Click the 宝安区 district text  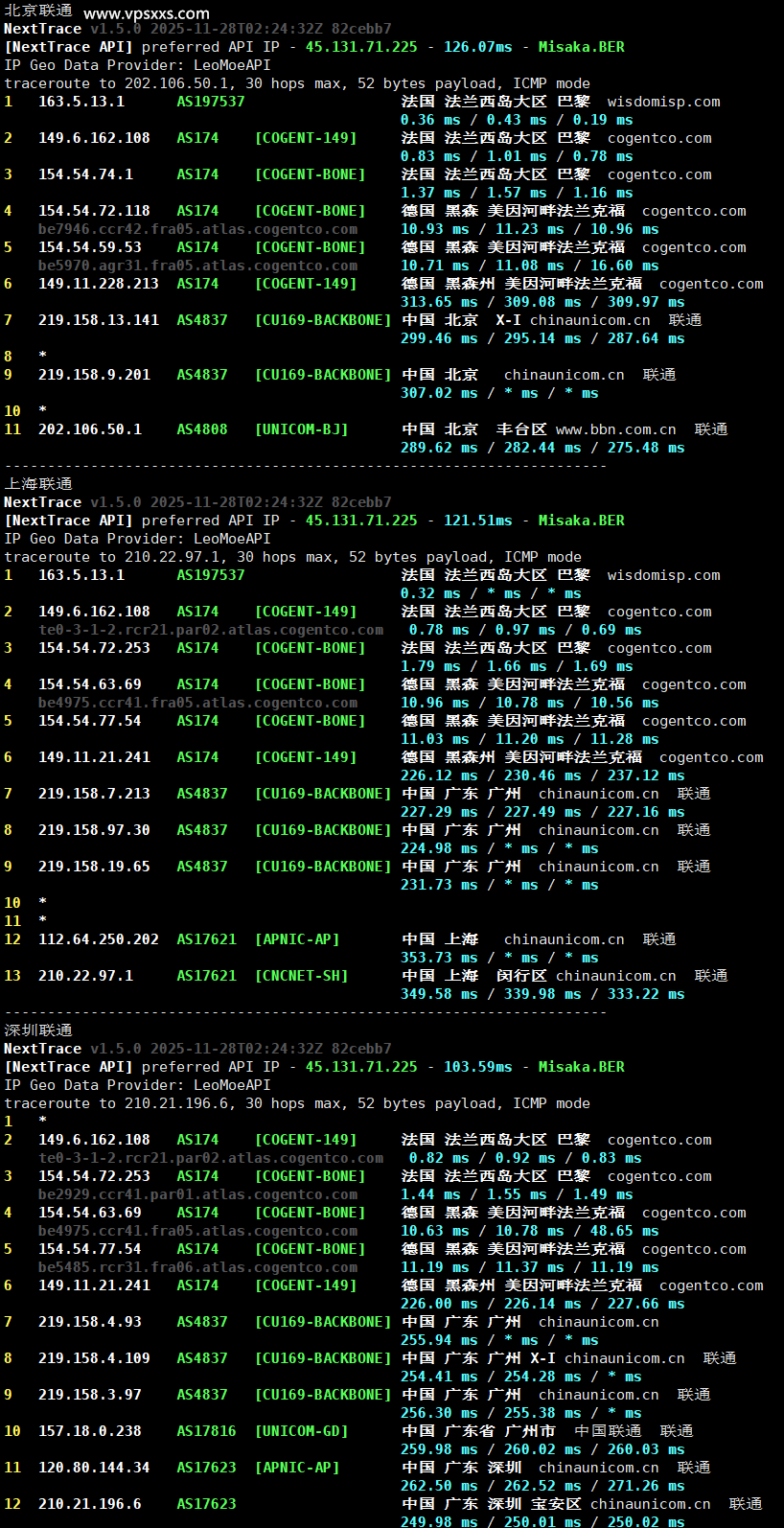click(x=556, y=1504)
